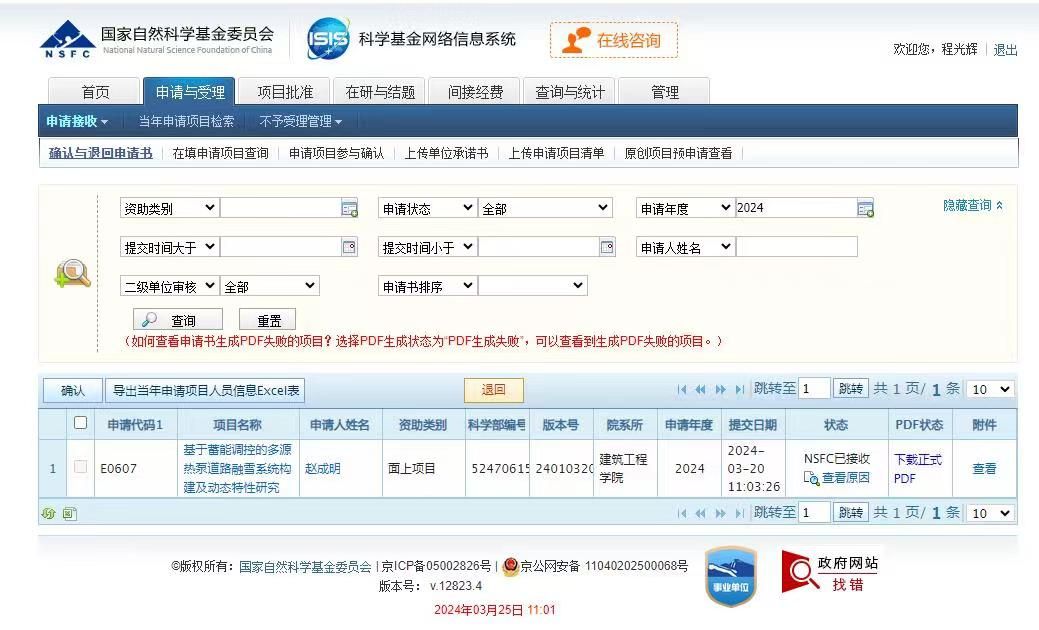Click 查看 in the 附件 column
The height and width of the screenshot is (630, 1039).
click(984, 468)
